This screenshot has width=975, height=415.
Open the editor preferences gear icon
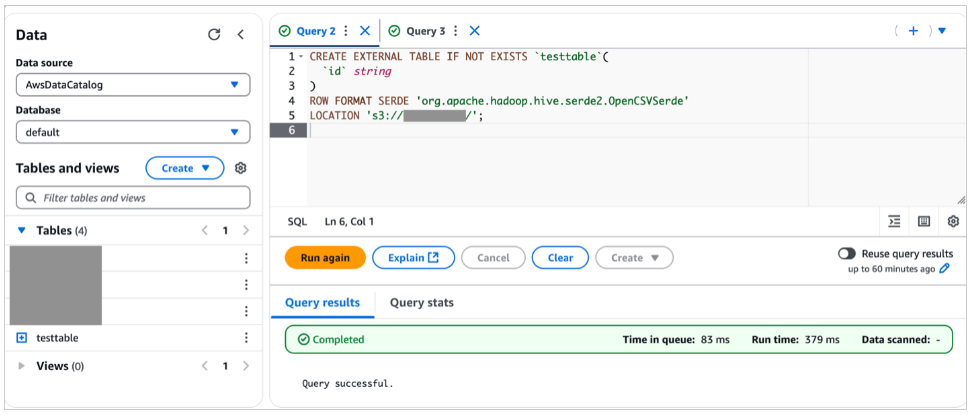[953, 221]
